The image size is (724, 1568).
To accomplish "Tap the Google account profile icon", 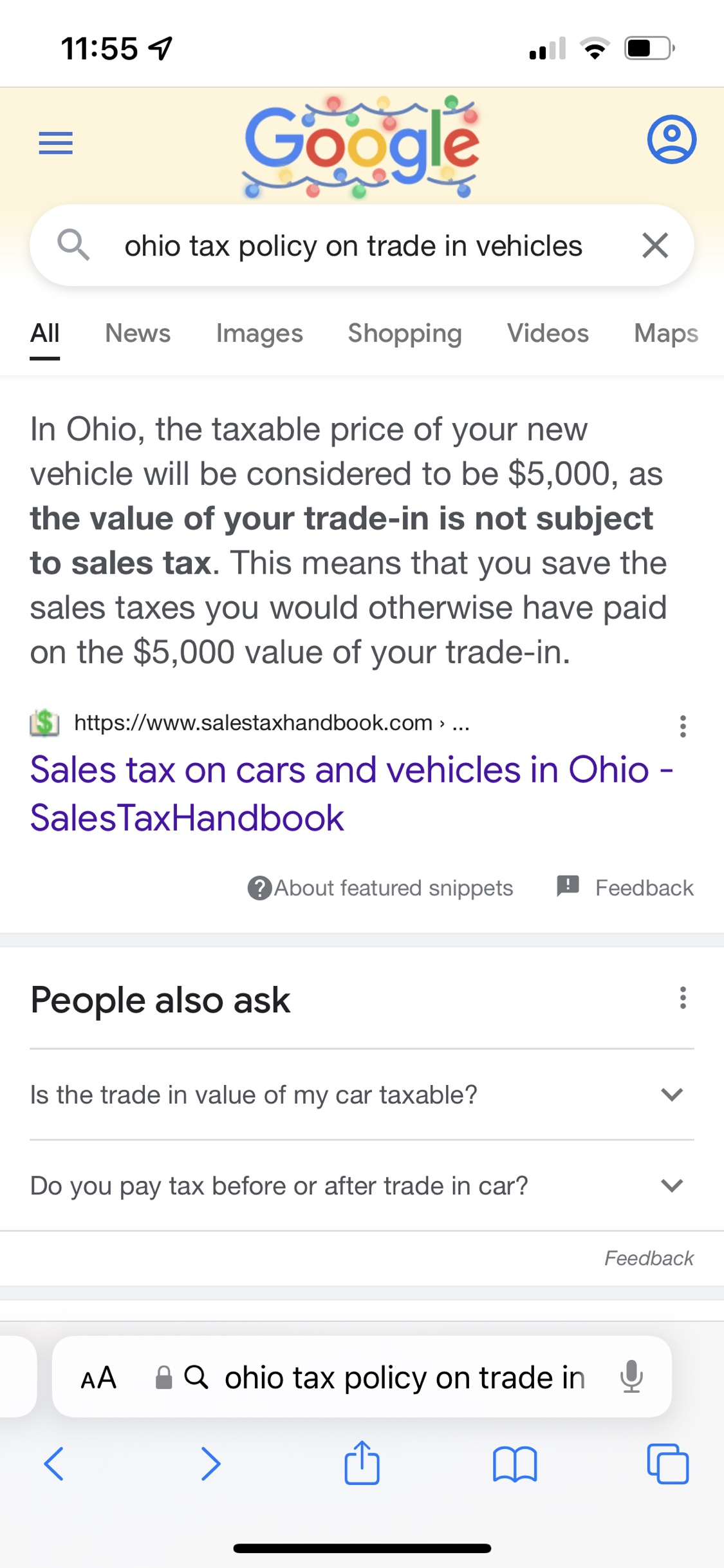I will [x=671, y=139].
